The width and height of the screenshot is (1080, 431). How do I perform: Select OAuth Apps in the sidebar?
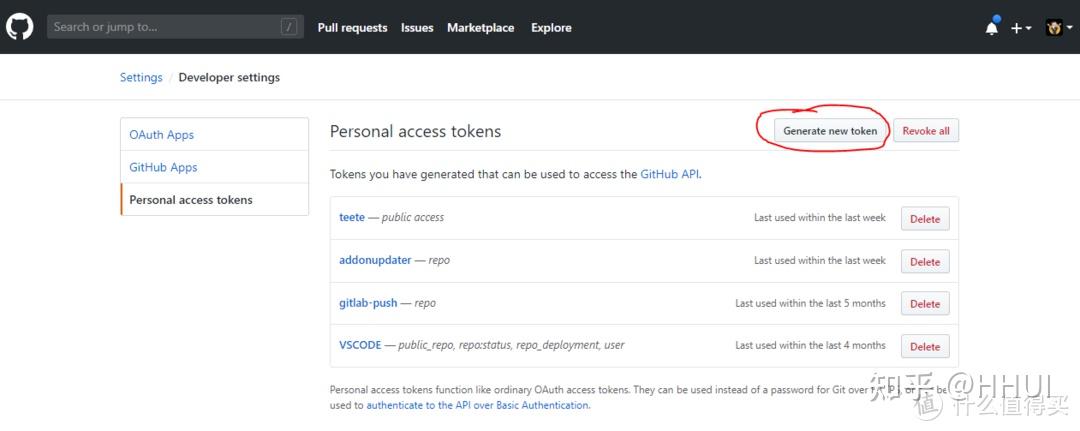(162, 135)
